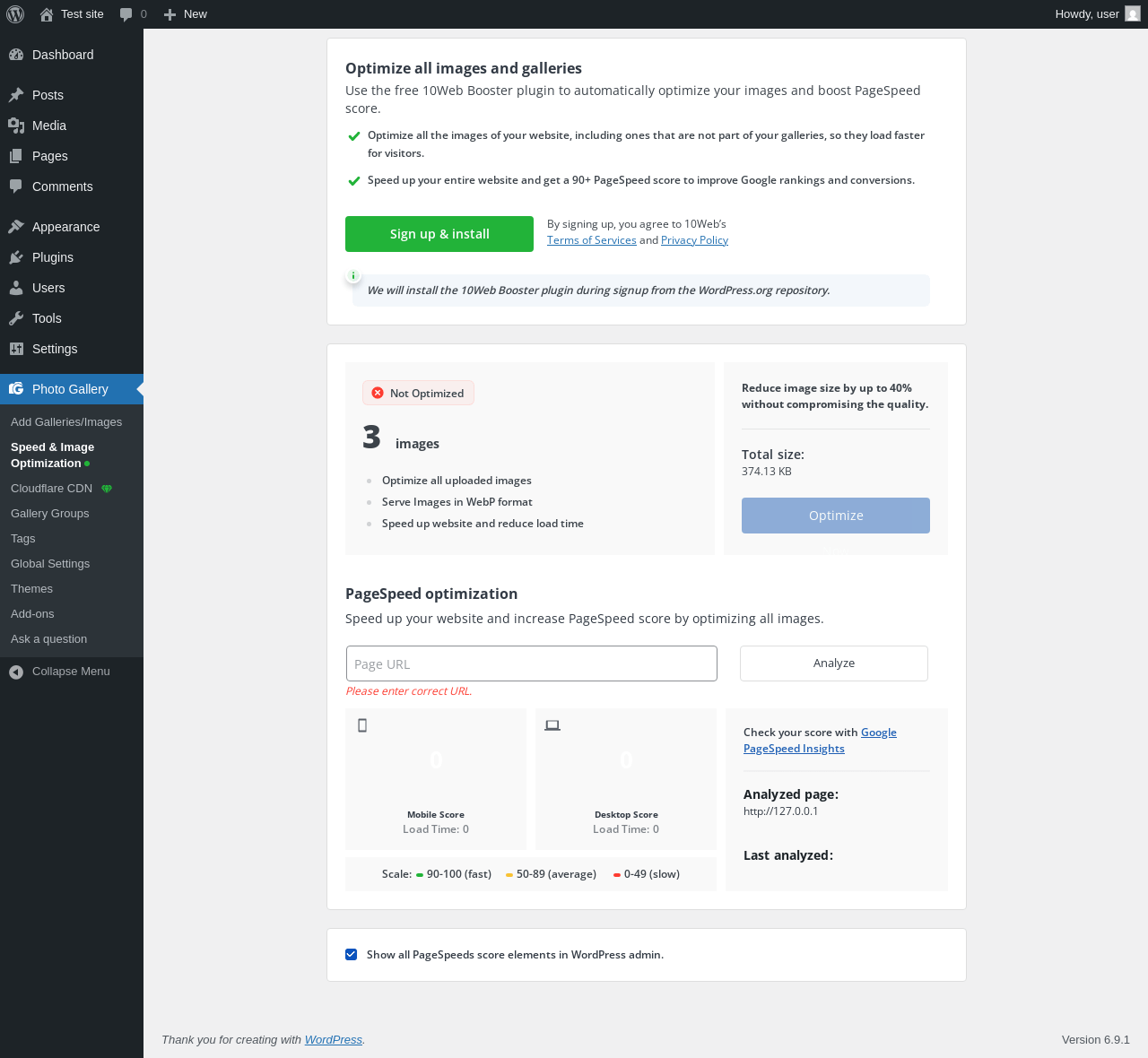Click the home icon beside Test site

point(47,14)
